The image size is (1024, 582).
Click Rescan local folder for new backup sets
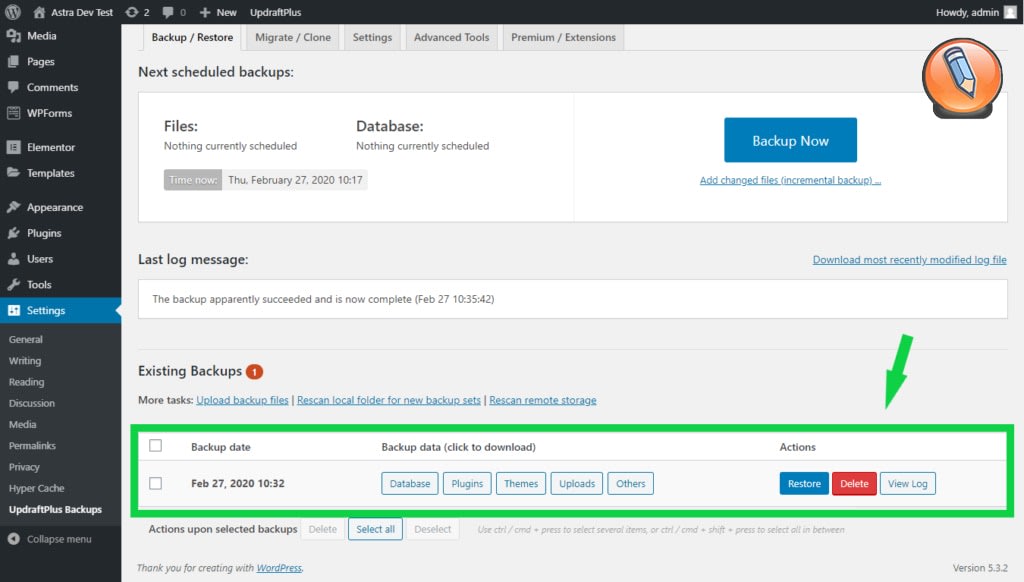pyautogui.click(x=389, y=400)
